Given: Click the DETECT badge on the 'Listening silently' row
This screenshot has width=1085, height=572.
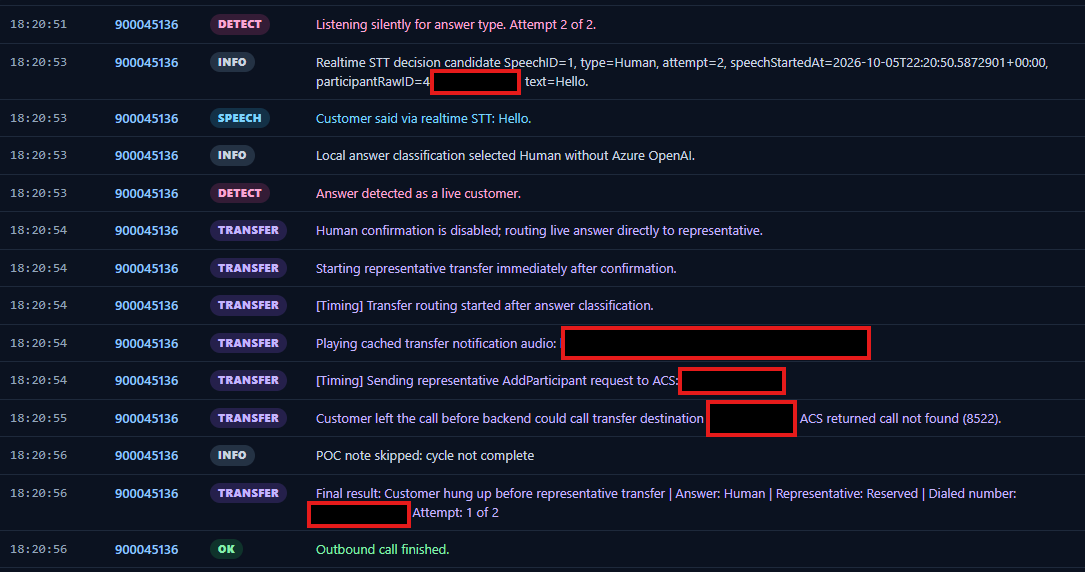Looking at the screenshot, I should pos(239,24).
